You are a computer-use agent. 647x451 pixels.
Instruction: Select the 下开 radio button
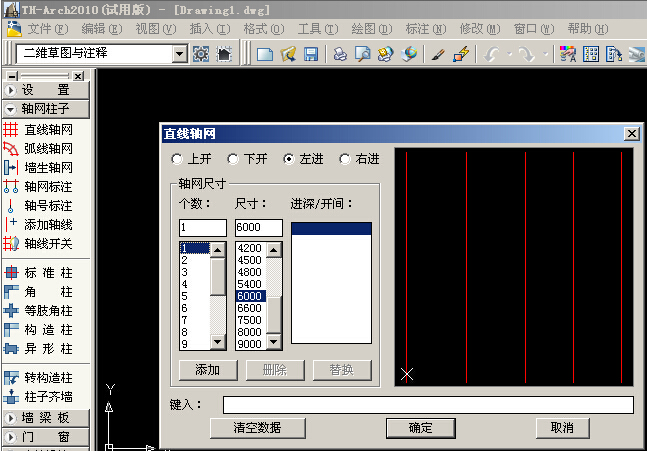(x=233, y=159)
